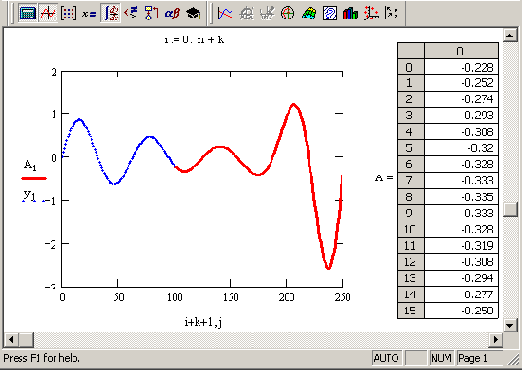The image size is (522, 370).
Task: Select the row 2 cell showing -0.274
Action: click(461, 99)
